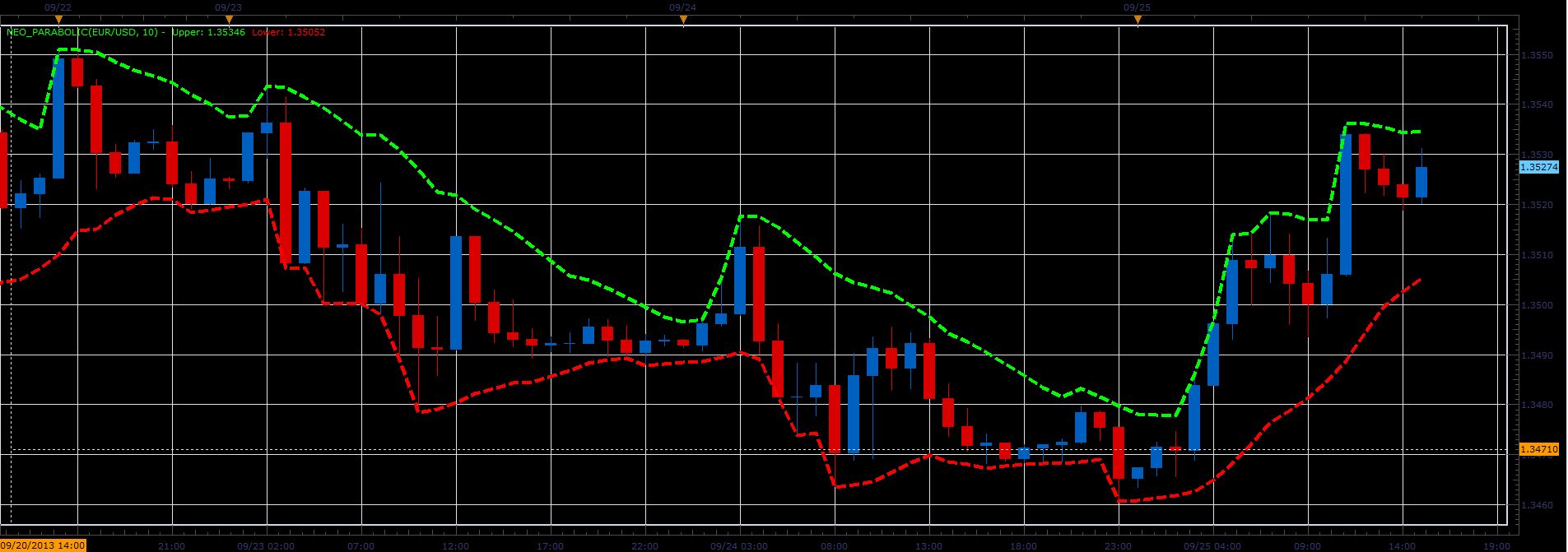Click the 1.3500 price axis label
Viewport: 1568px width, 552px height.
click(1537, 305)
